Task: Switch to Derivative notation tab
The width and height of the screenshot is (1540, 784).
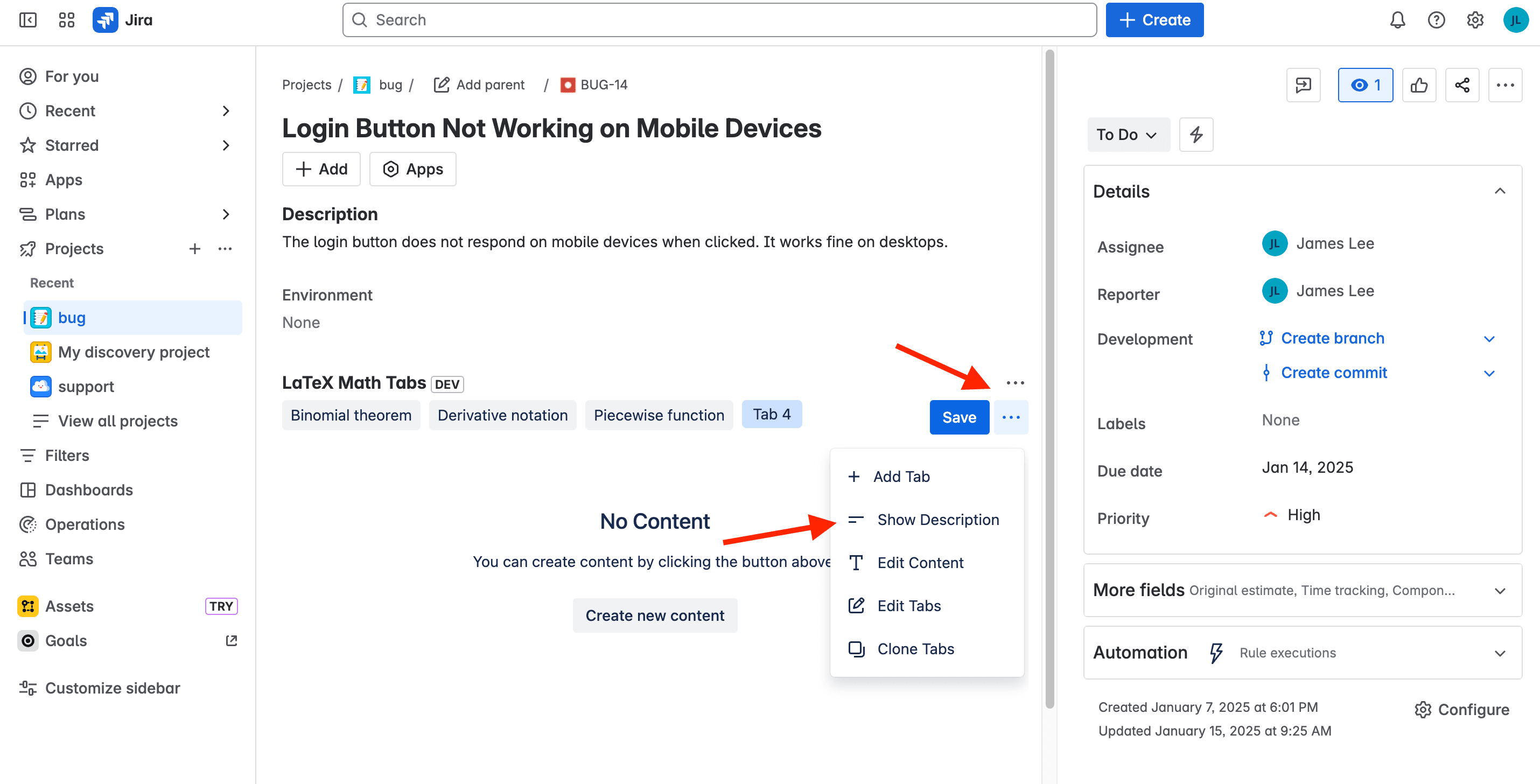Action: [502, 415]
